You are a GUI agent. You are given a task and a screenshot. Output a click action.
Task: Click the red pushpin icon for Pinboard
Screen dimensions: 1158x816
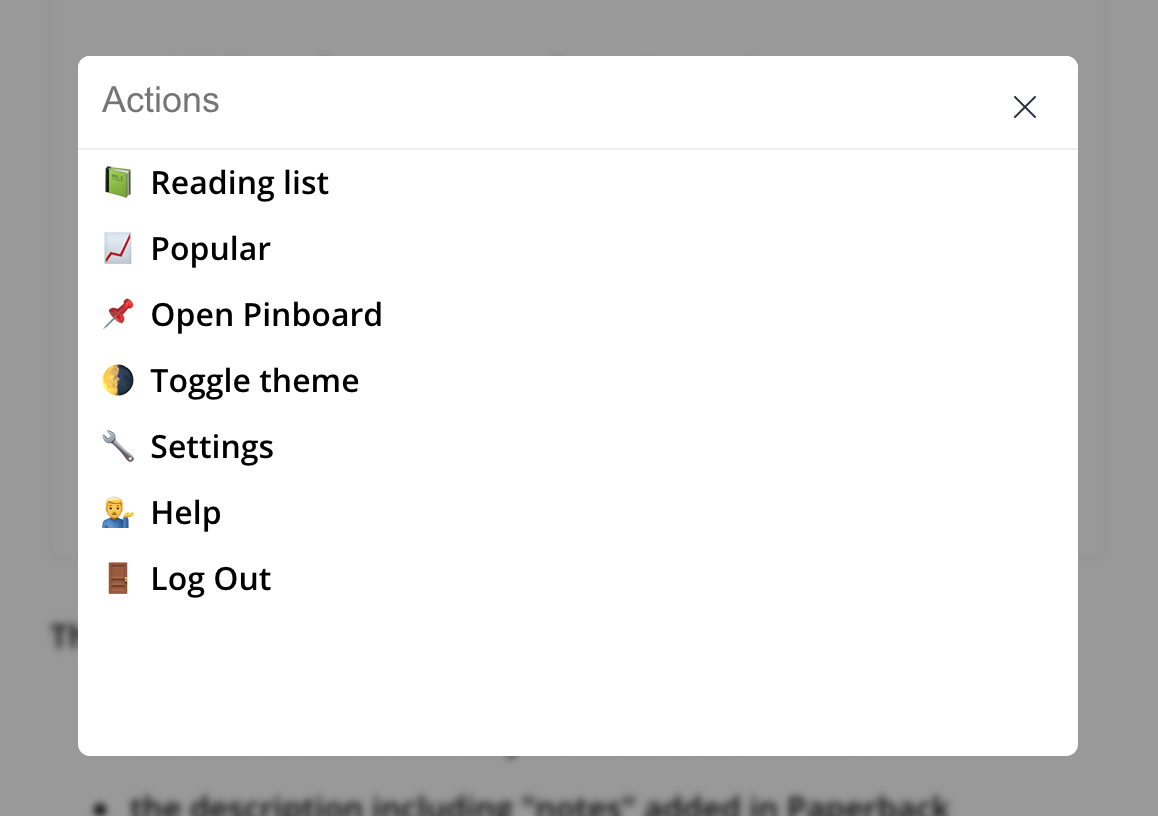click(x=117, y=315)
